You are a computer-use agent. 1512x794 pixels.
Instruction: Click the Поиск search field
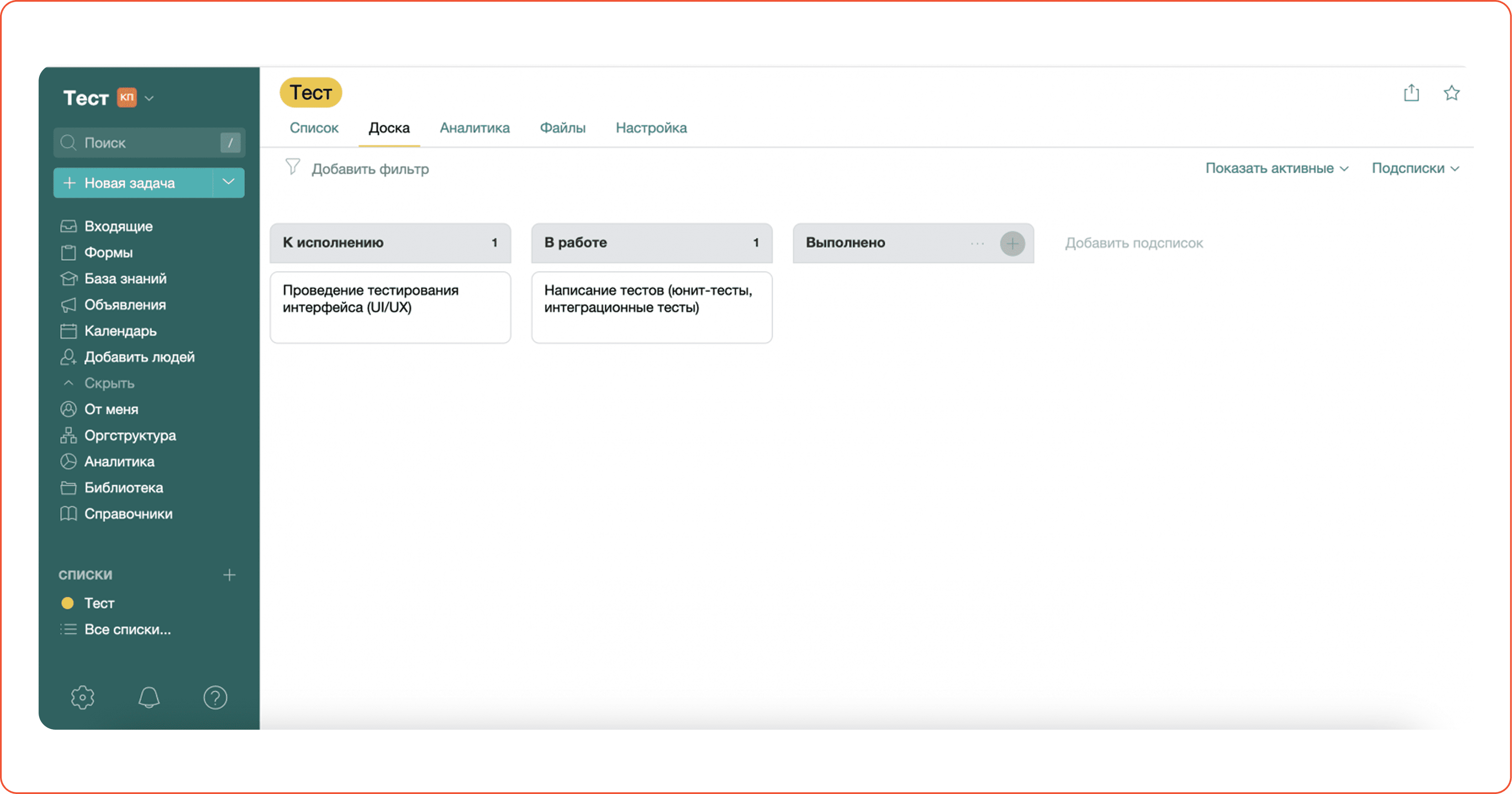149,143
